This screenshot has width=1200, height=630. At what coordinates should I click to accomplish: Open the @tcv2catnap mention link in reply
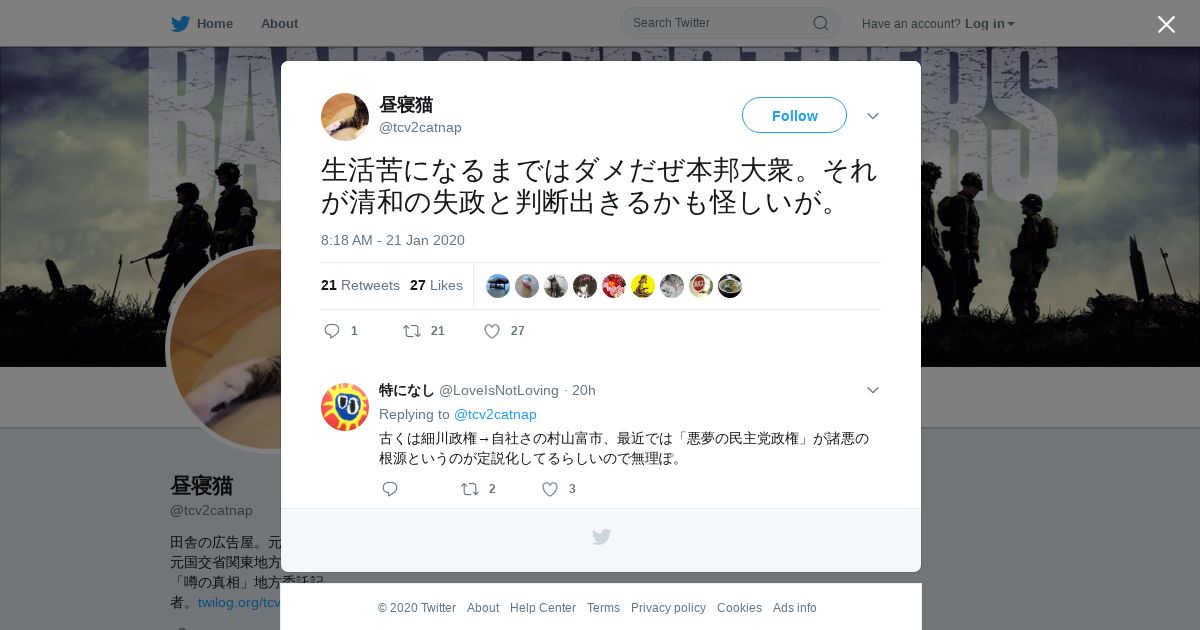(495, 414)
